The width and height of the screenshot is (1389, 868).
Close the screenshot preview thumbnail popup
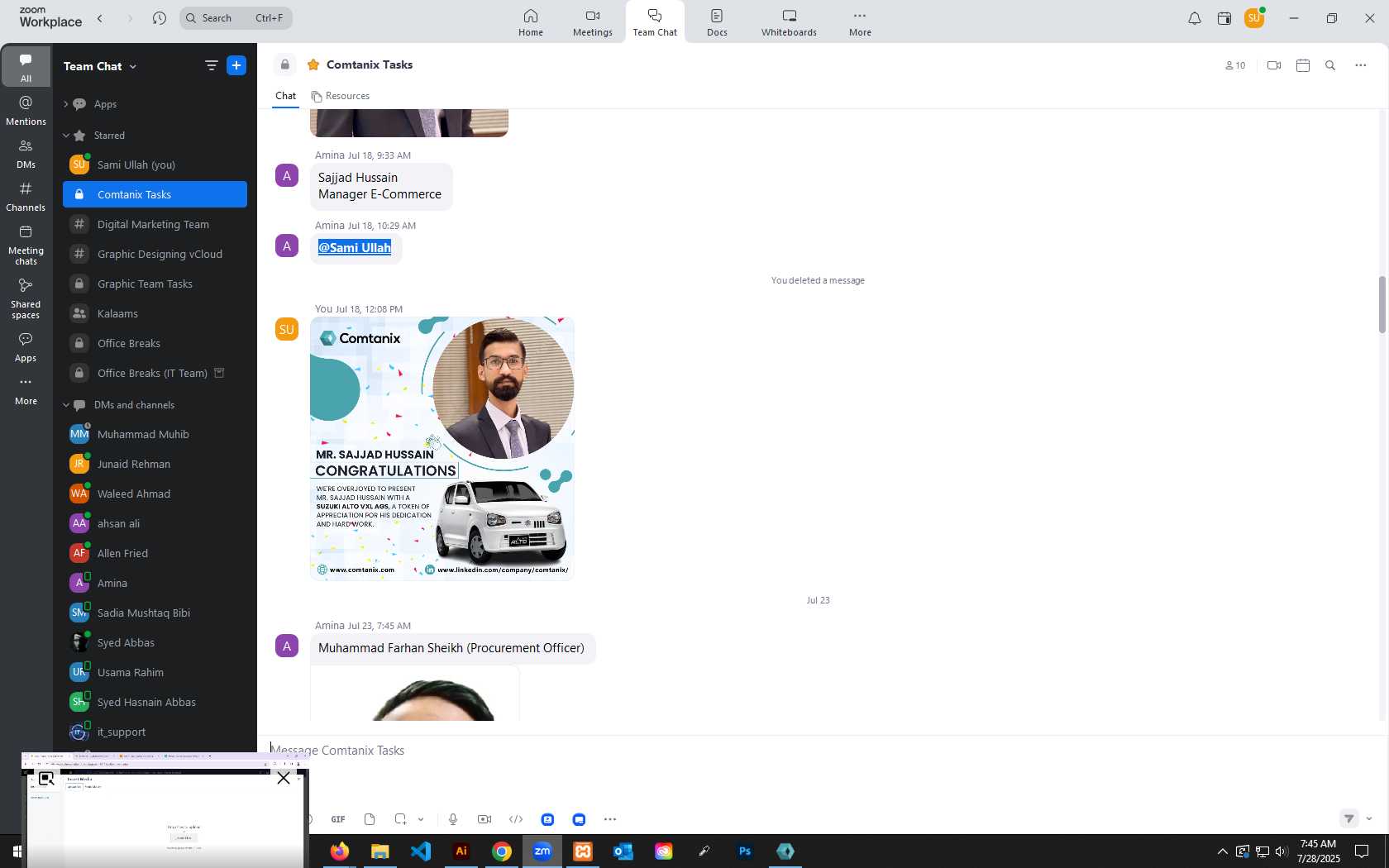pyautogui.click(x=284, y=778)
